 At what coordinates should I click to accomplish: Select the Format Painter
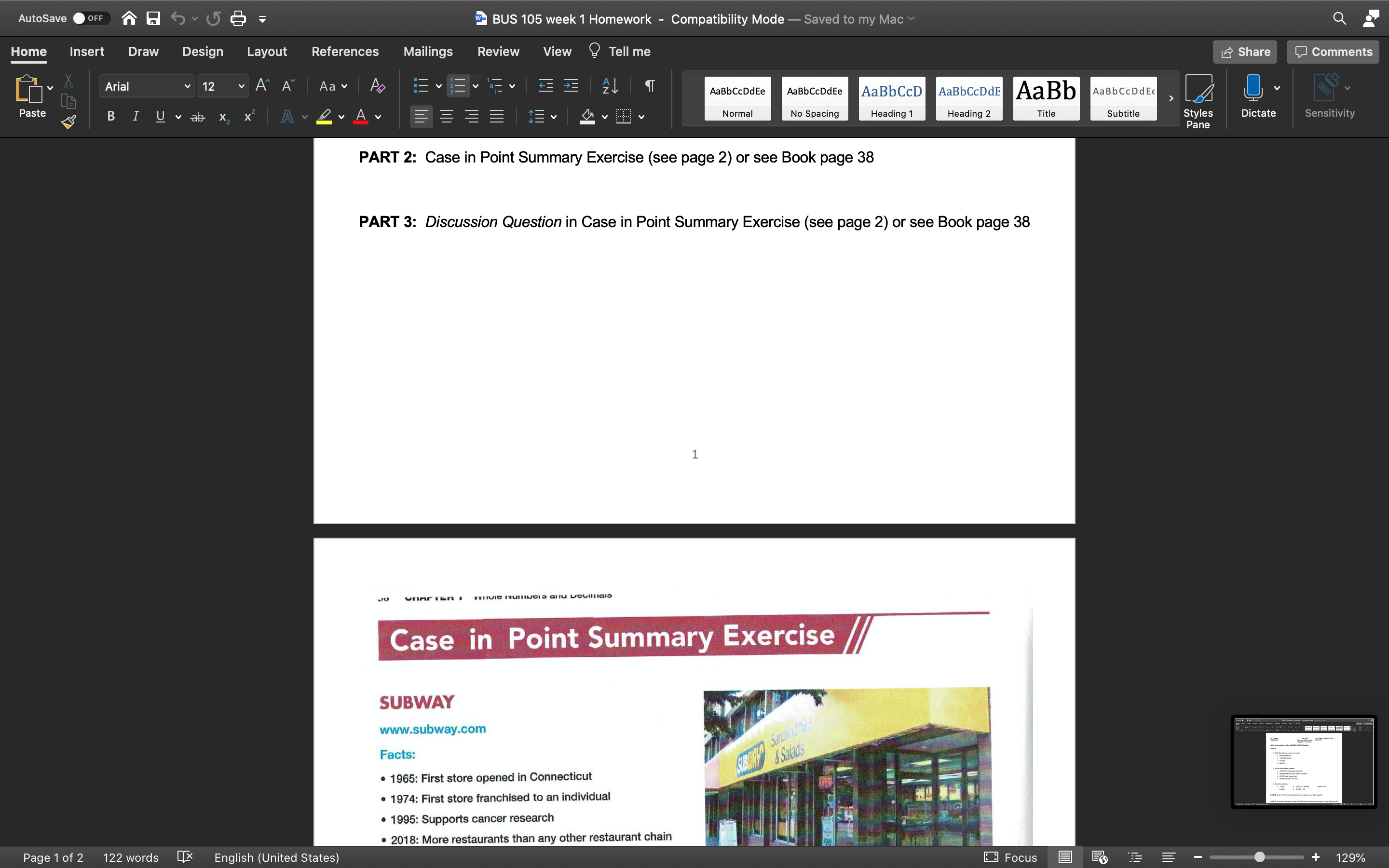[68, 121]
